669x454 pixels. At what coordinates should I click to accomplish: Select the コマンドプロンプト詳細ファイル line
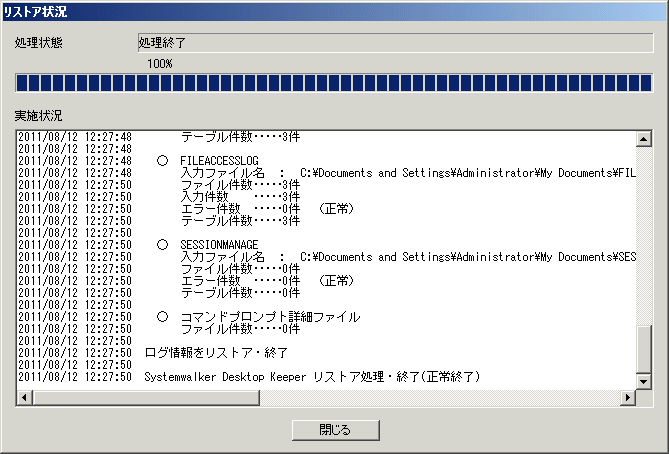pos(271,317)
